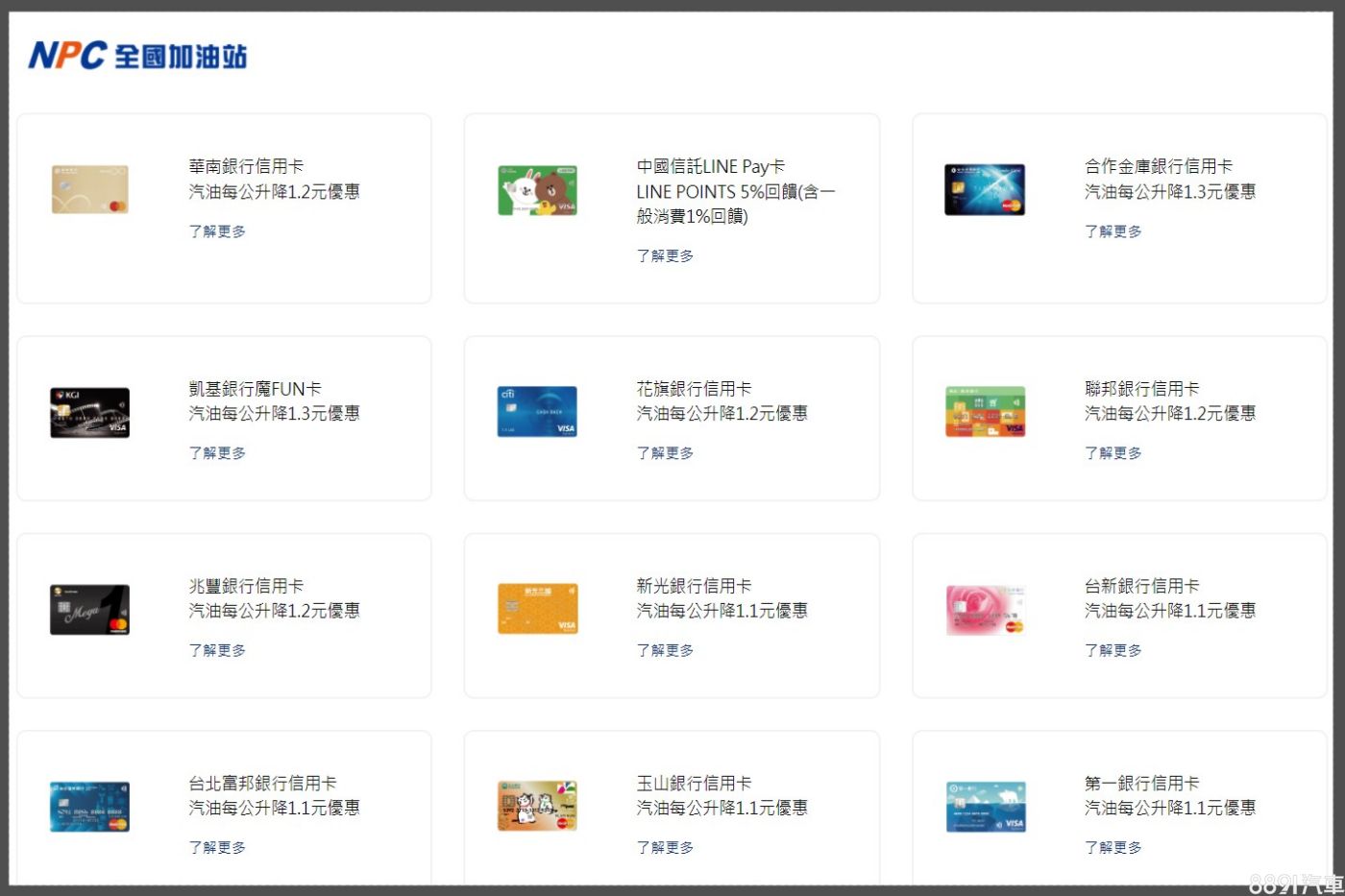Select the 玉山銀行 card thumbnail

coord(537,807)
